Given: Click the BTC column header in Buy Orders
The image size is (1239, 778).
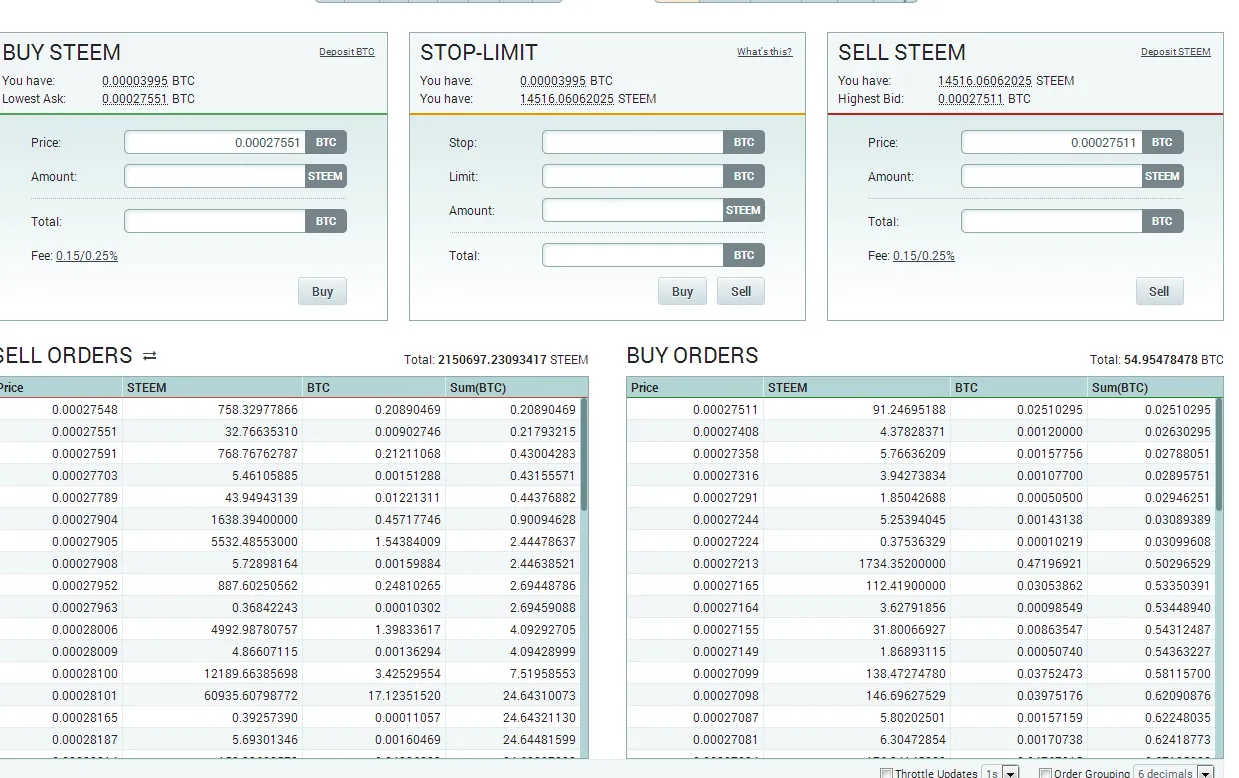Looking at the screenshot, I should 1019,388.
